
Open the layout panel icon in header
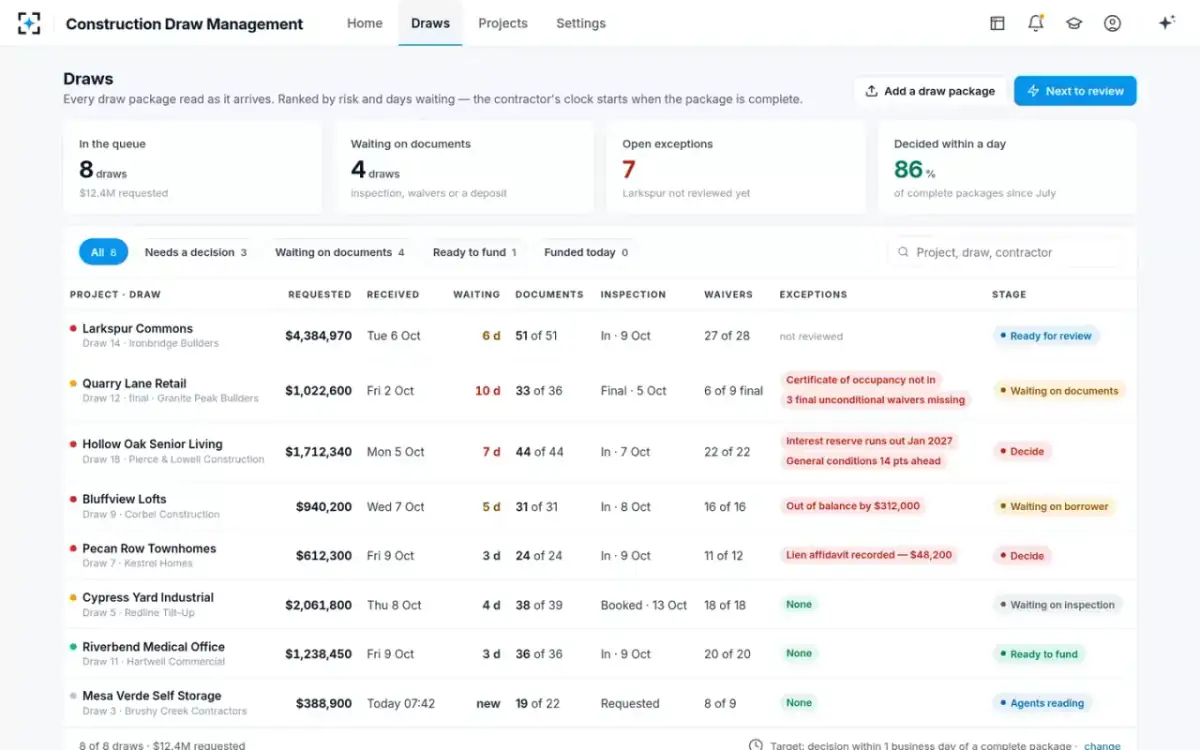997,23
